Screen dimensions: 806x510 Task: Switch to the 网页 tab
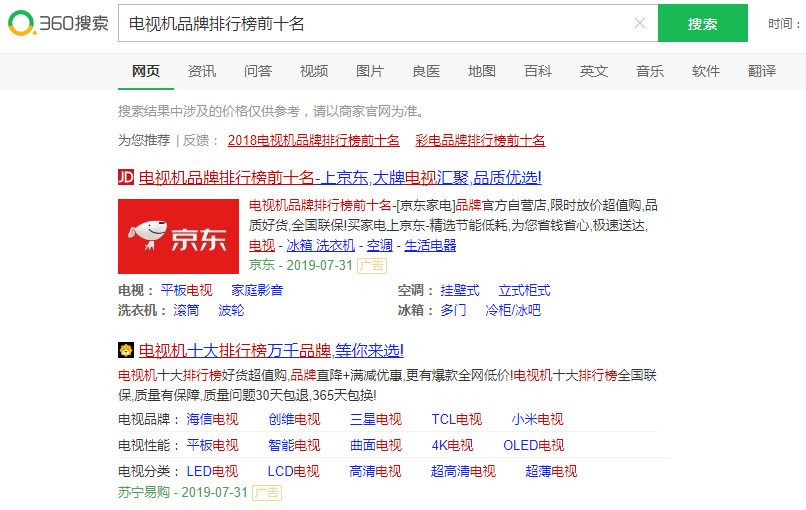point(146,71)
